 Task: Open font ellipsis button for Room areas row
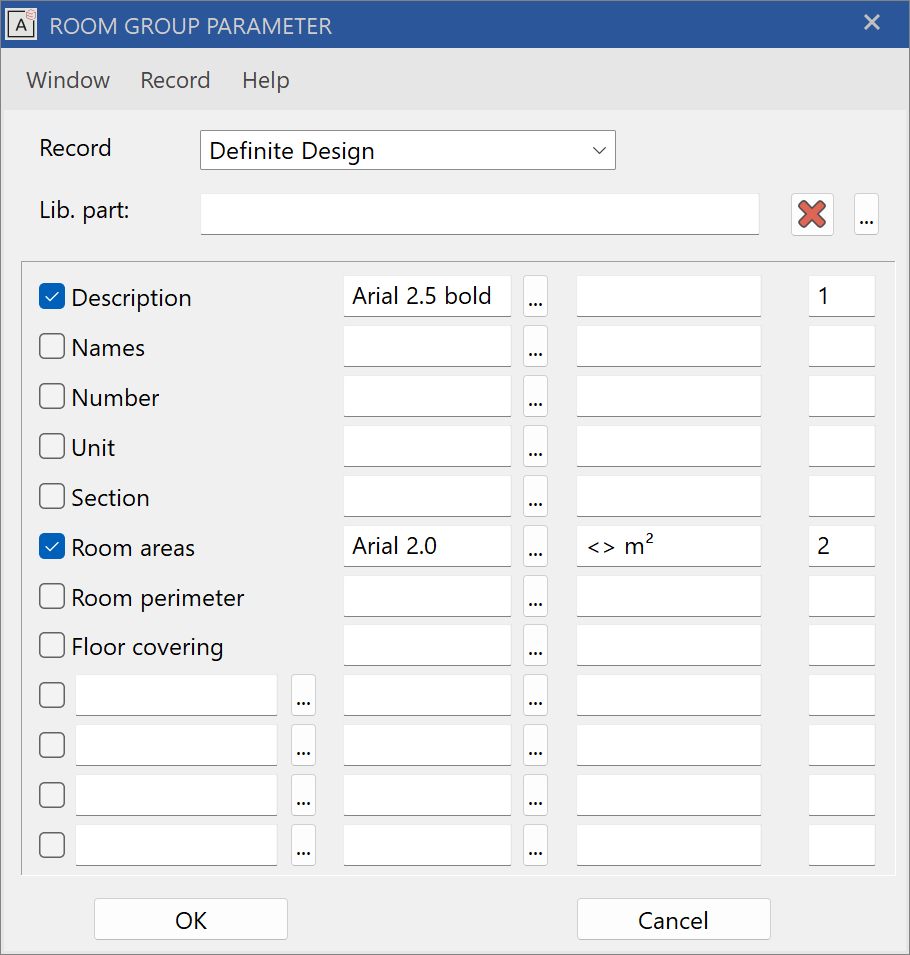click(535, 546)
